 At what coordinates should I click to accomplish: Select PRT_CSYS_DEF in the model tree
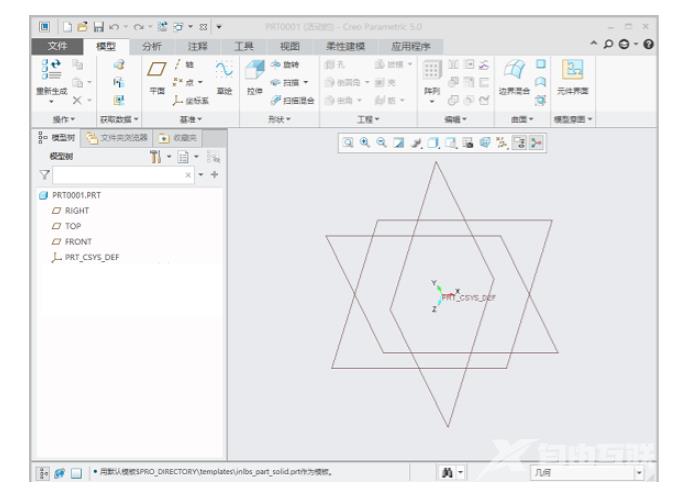85,257
